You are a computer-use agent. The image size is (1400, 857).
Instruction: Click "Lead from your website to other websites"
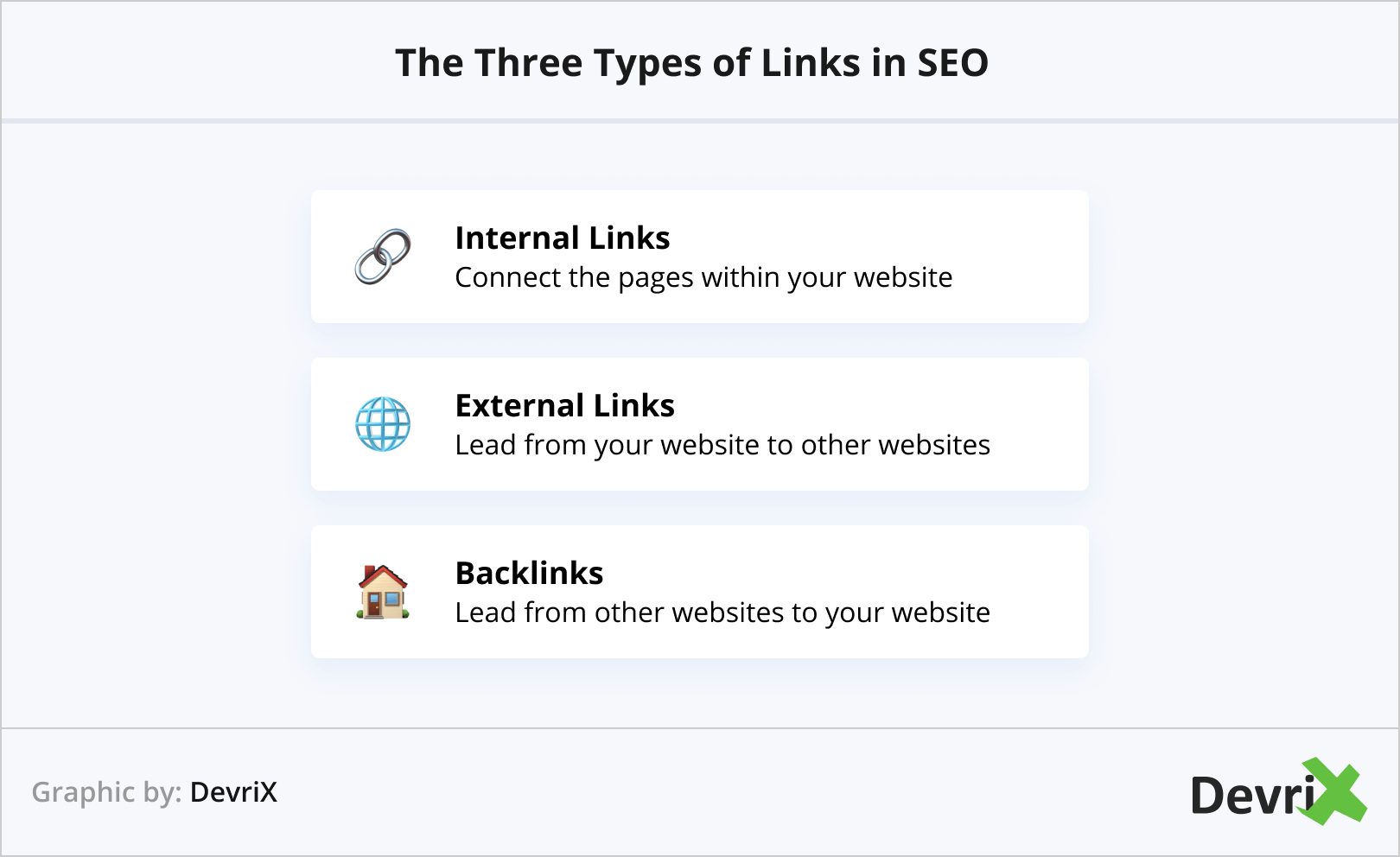[722, 445]
